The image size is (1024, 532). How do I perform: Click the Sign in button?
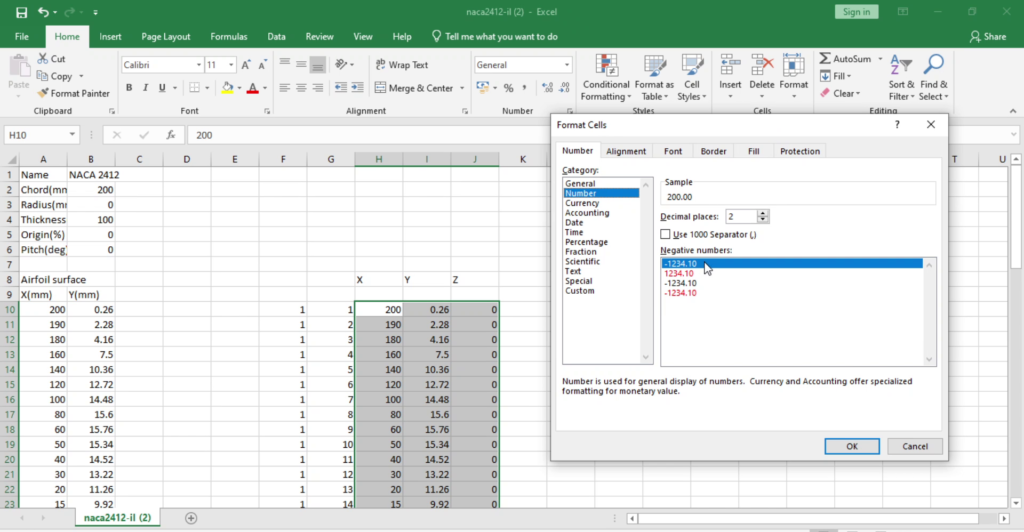pos(856,12)
